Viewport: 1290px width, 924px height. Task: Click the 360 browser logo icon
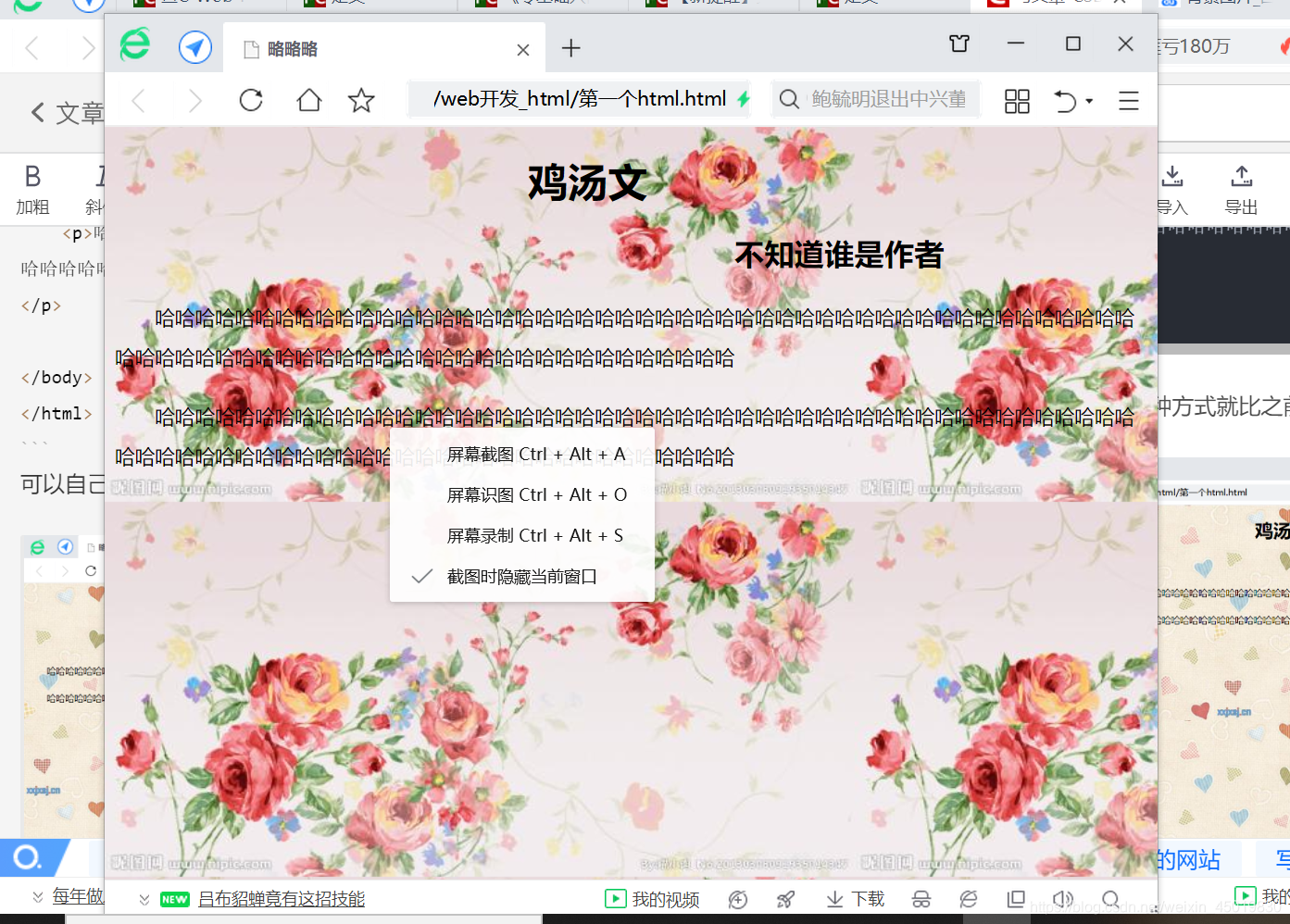tap(135, 45)
